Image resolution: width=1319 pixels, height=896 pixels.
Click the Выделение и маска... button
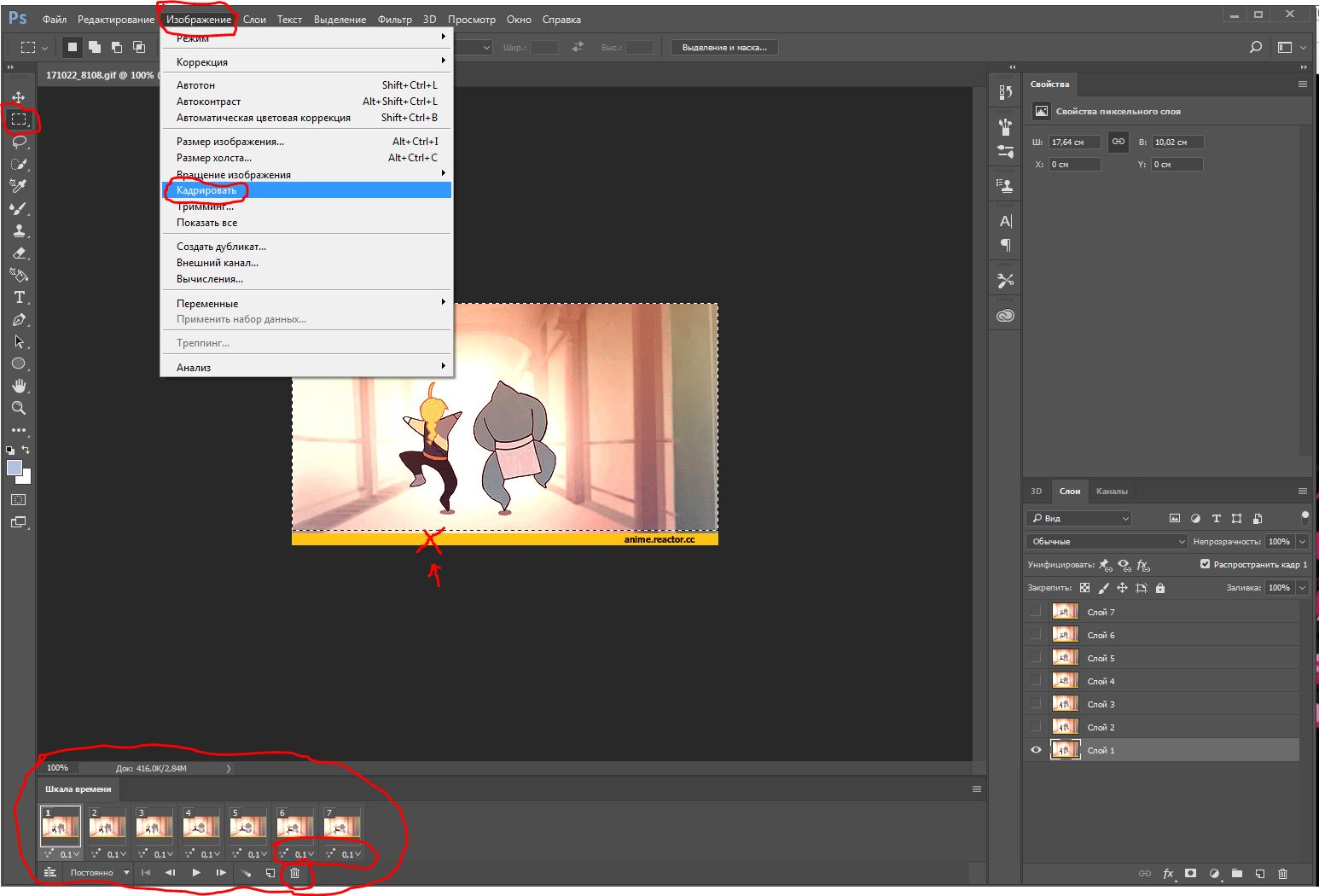click(724, 48)
